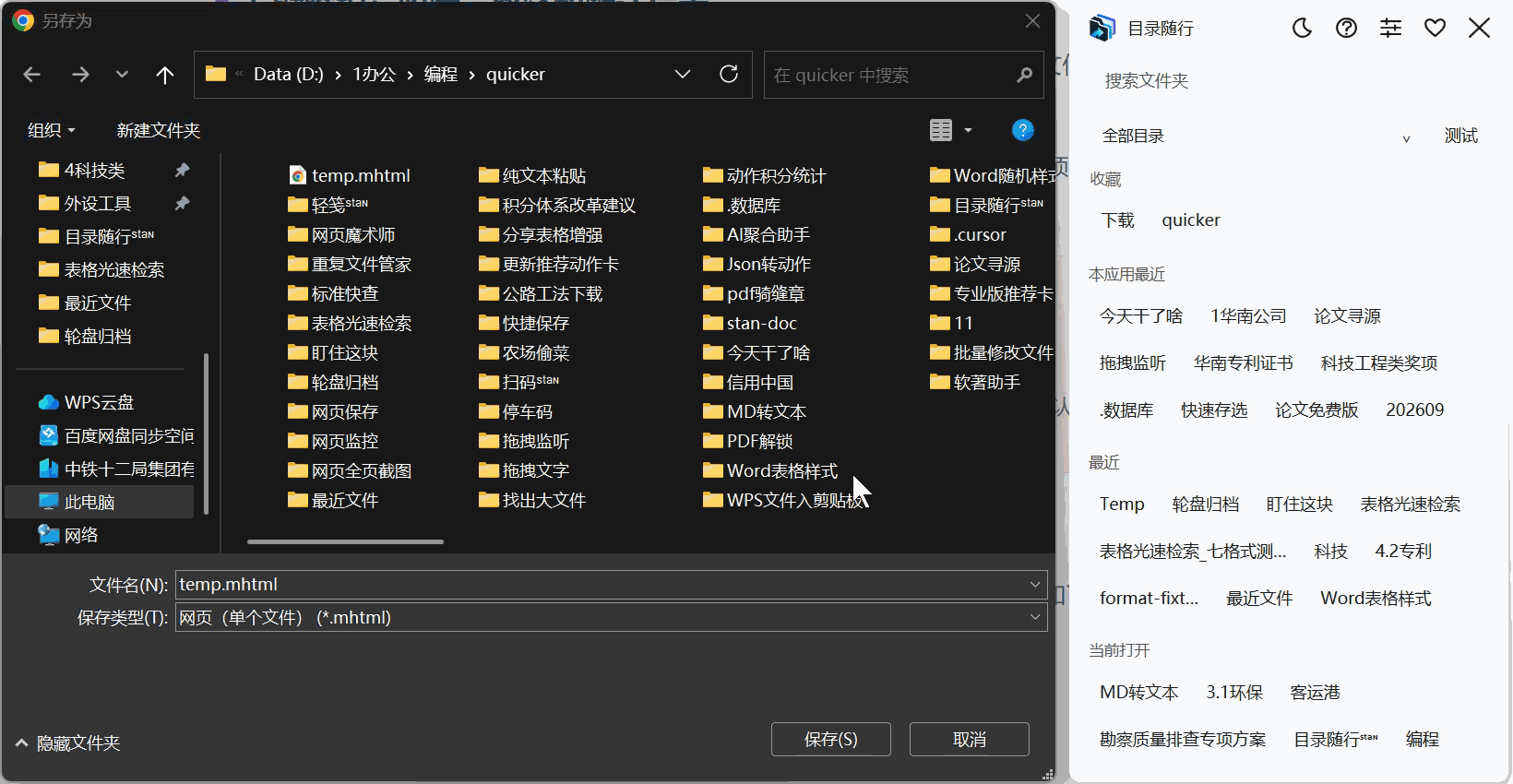Screen dimensions: 1513x784
Task: Click the heart favorite icon in 目录随行
Action: click(x=1435, y=29)
